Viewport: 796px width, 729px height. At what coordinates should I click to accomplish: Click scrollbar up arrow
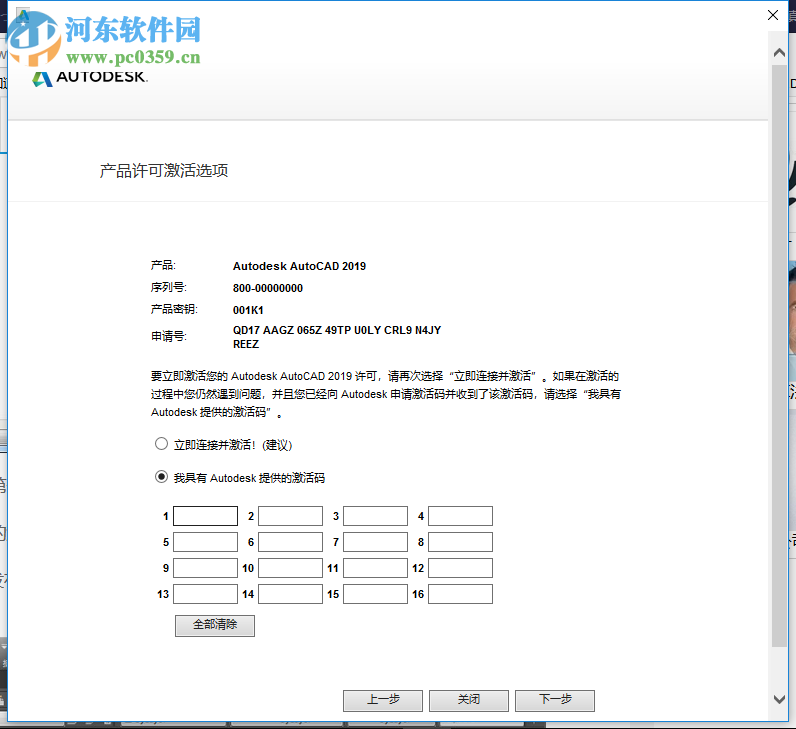point(779,52)
